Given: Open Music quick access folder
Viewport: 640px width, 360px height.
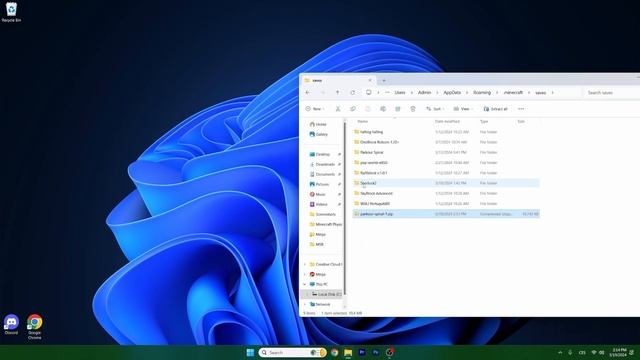Looking at the screenshot, I should coord(318,194).
